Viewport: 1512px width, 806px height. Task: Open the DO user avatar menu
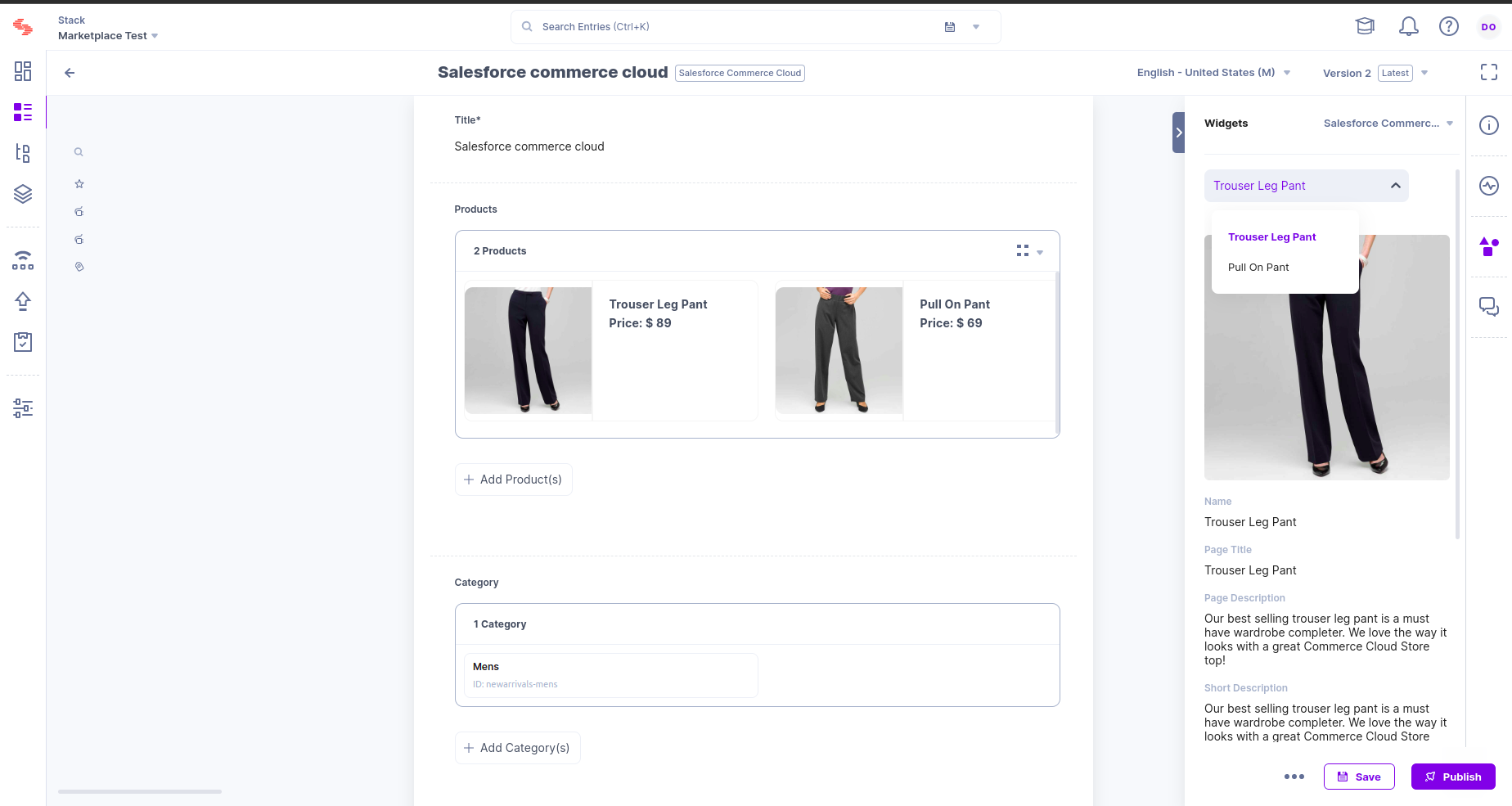point(1489,27)
